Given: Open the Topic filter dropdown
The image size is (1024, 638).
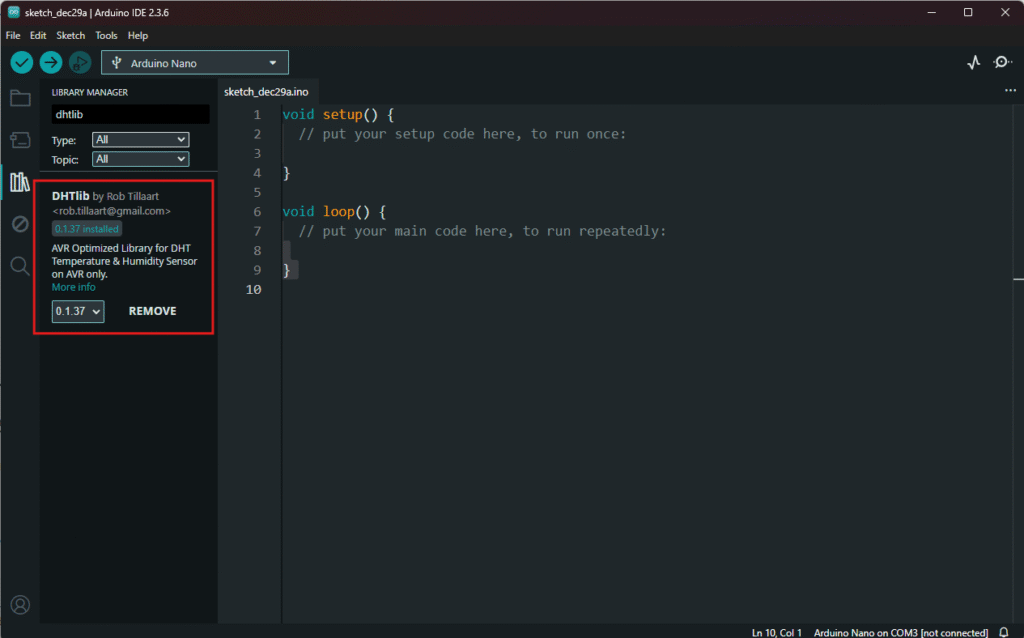Looking at the screenshot, I should click(x=140, y=159).
